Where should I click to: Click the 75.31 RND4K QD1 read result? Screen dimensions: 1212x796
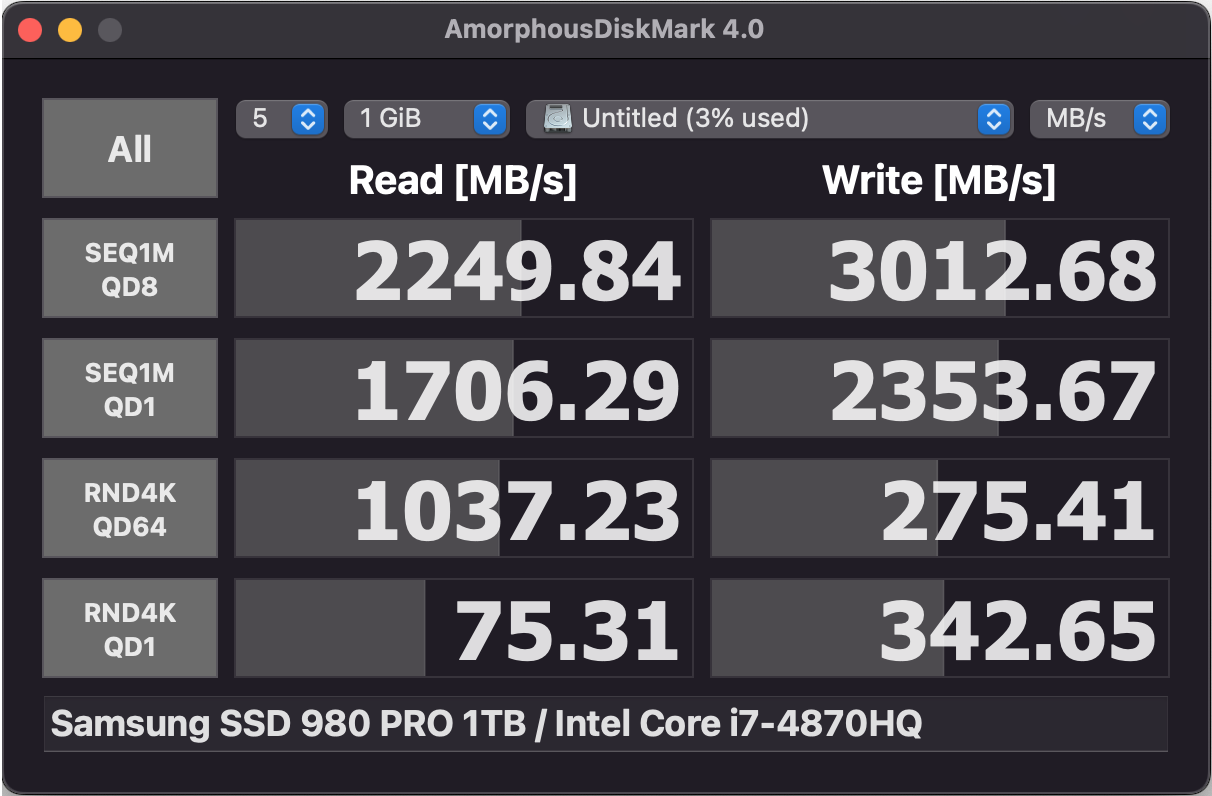tap(462, 627)
